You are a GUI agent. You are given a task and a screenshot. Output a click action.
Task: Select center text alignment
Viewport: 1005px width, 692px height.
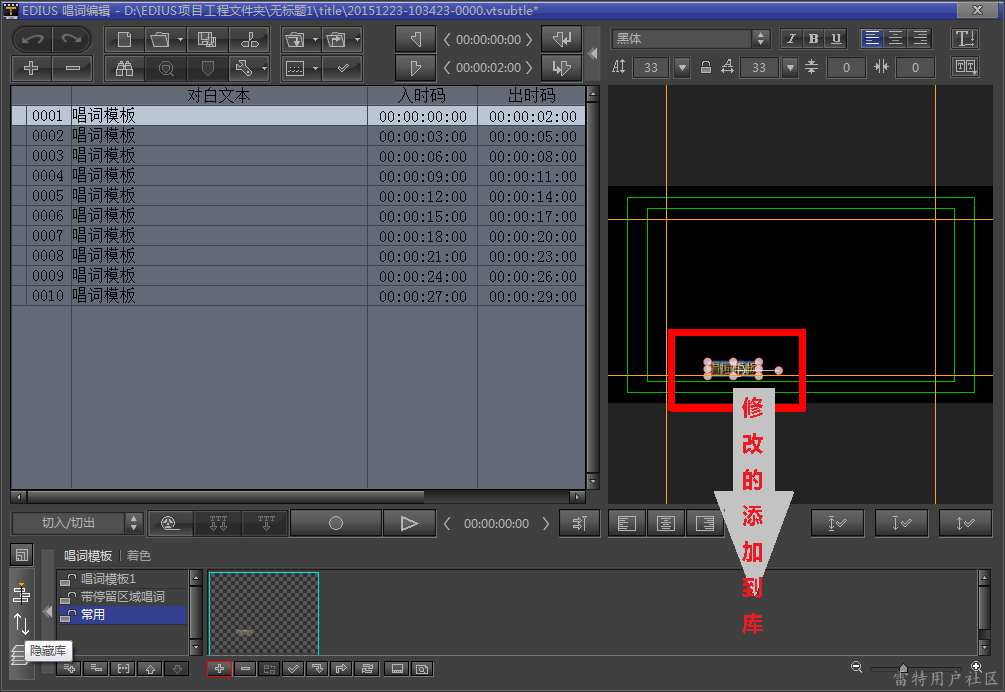click(895, 39)
